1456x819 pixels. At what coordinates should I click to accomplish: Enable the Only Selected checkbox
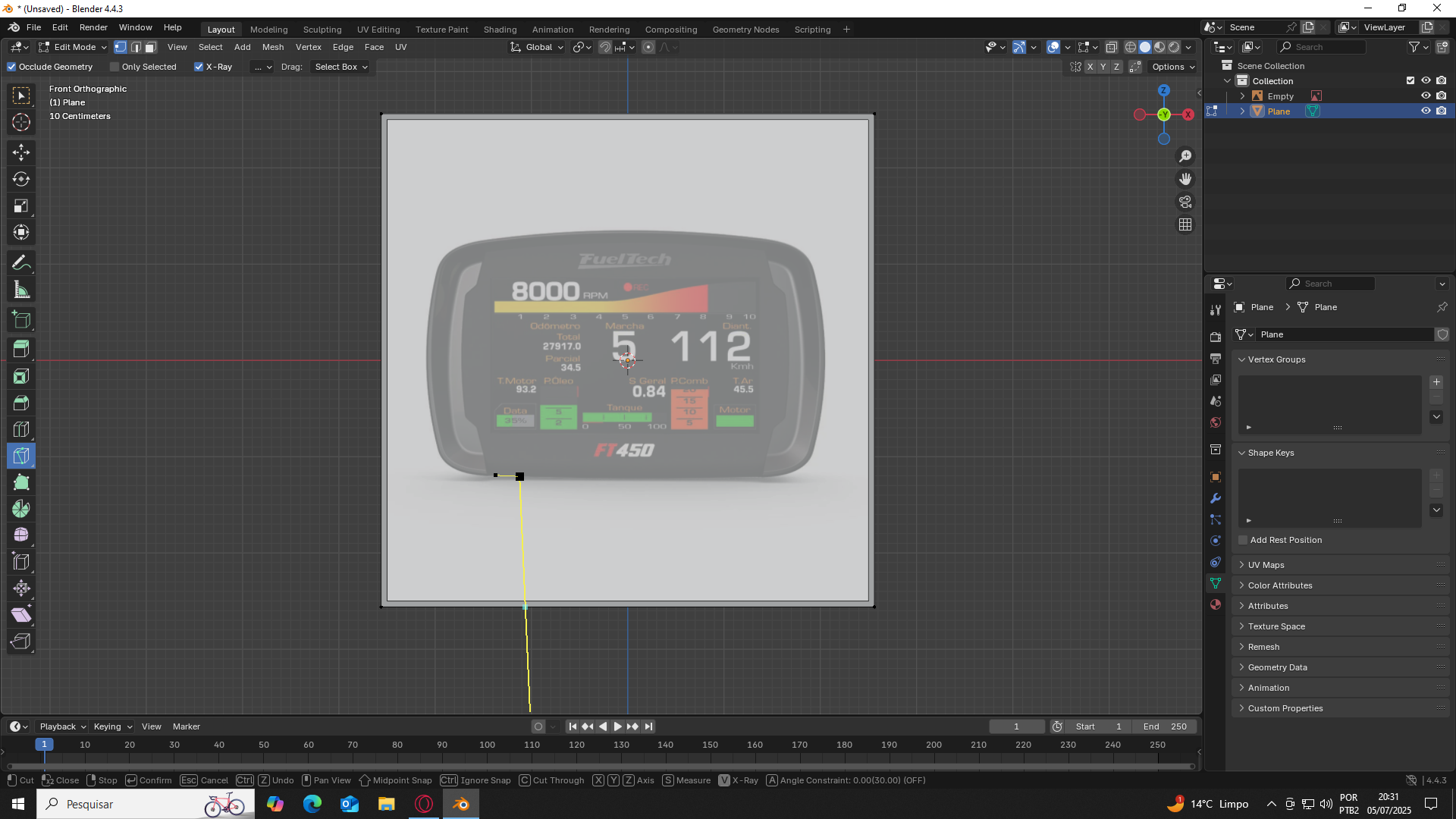115,67
